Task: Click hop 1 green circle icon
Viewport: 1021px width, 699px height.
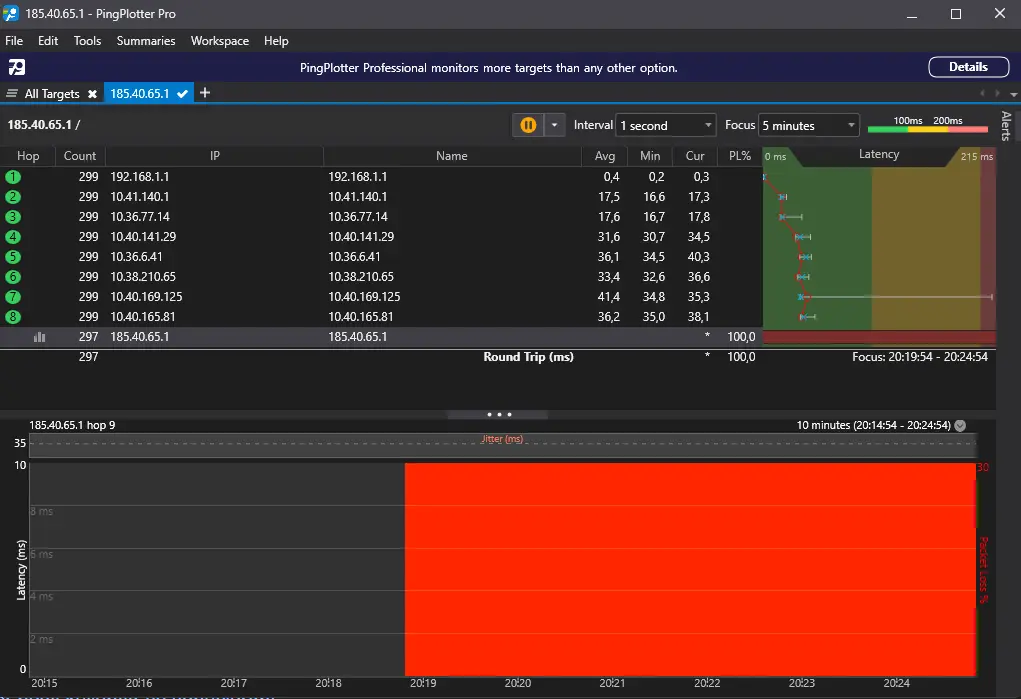Action: point(12,177)
